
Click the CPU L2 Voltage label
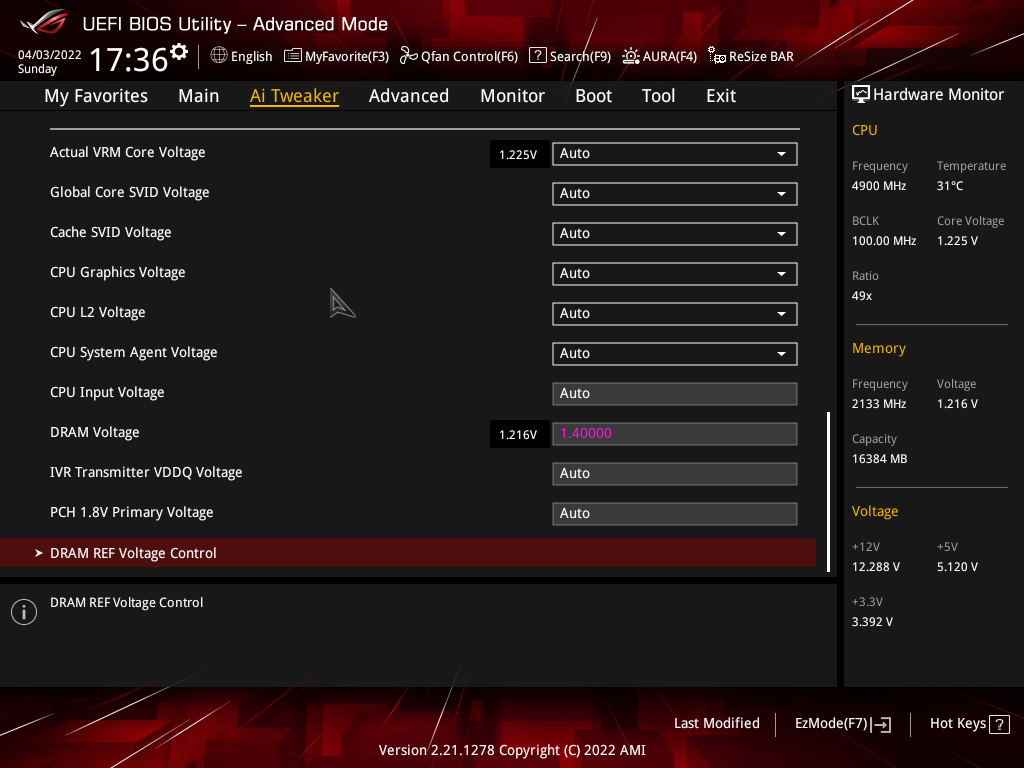(x=97, y=313)
